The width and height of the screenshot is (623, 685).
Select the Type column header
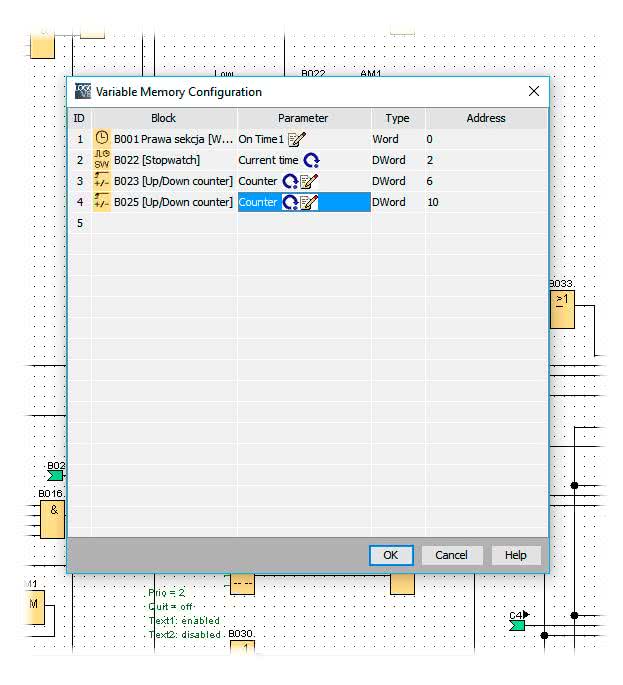coord(397,118)
